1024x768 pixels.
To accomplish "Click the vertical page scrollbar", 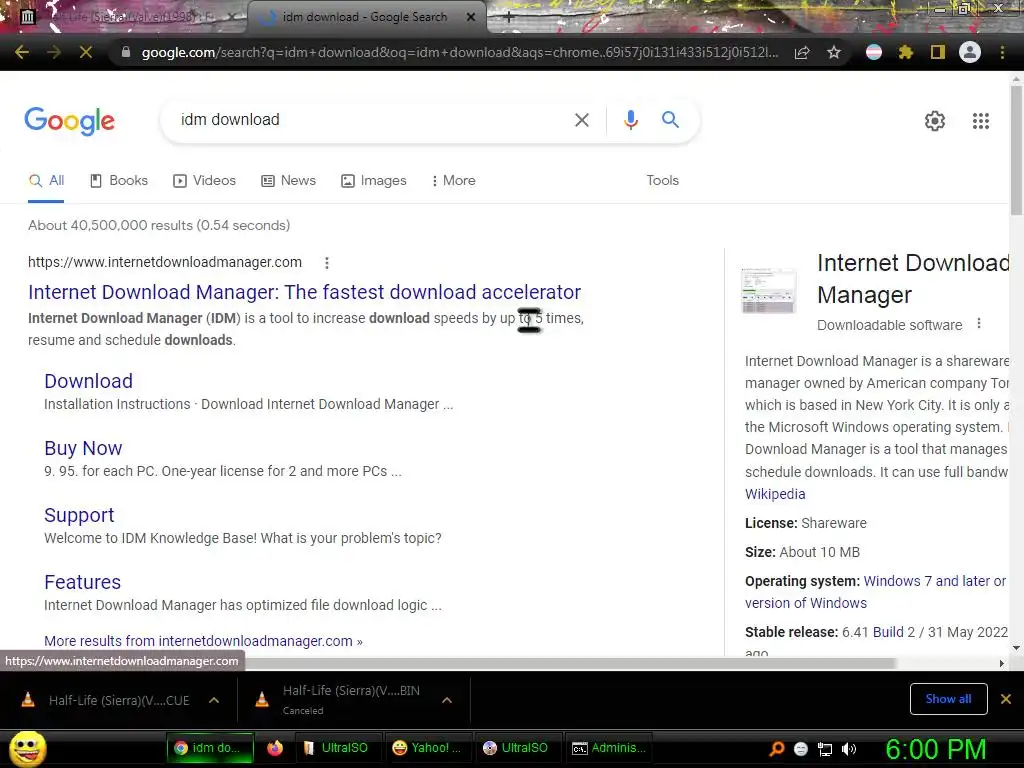I will (1016, 150).
